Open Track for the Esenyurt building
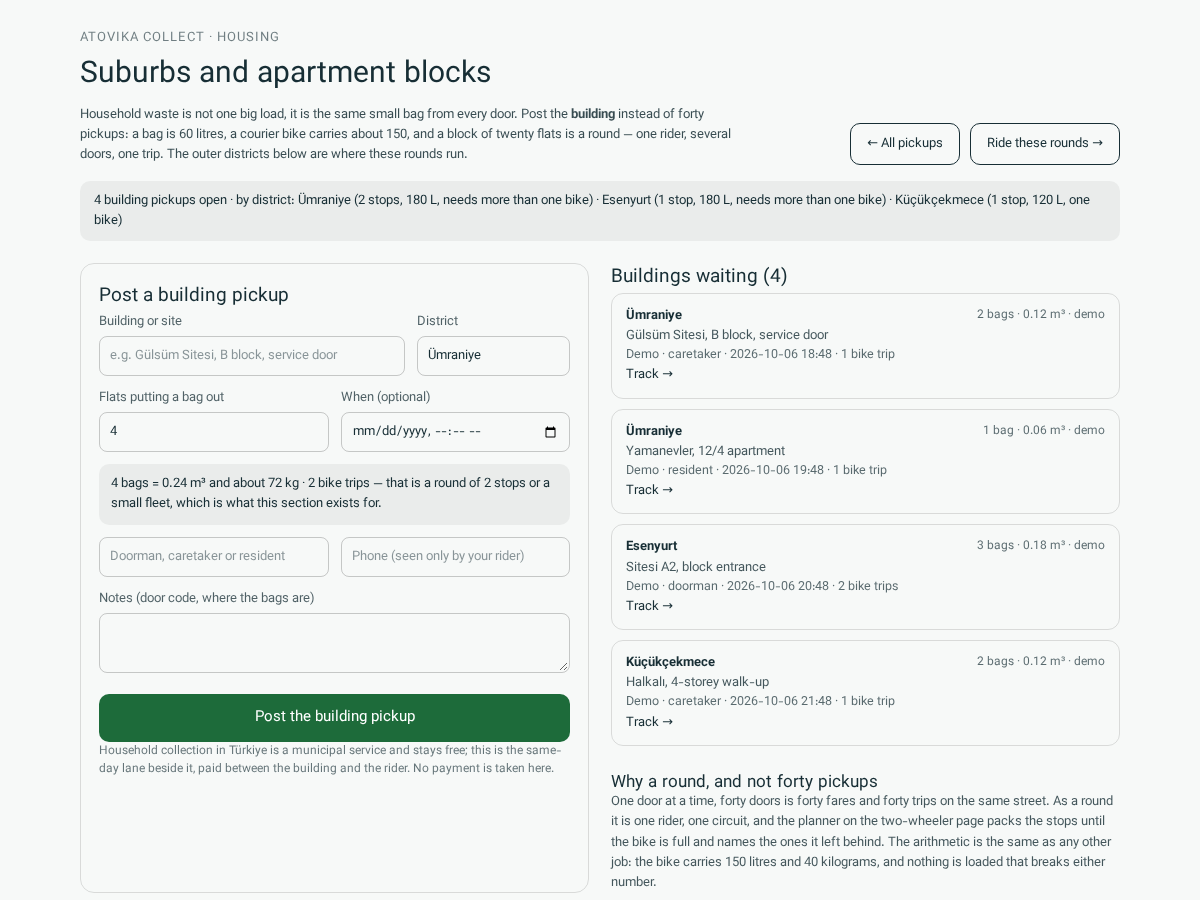This screenshot has height=900, width=1200. [x=650, y=606]
